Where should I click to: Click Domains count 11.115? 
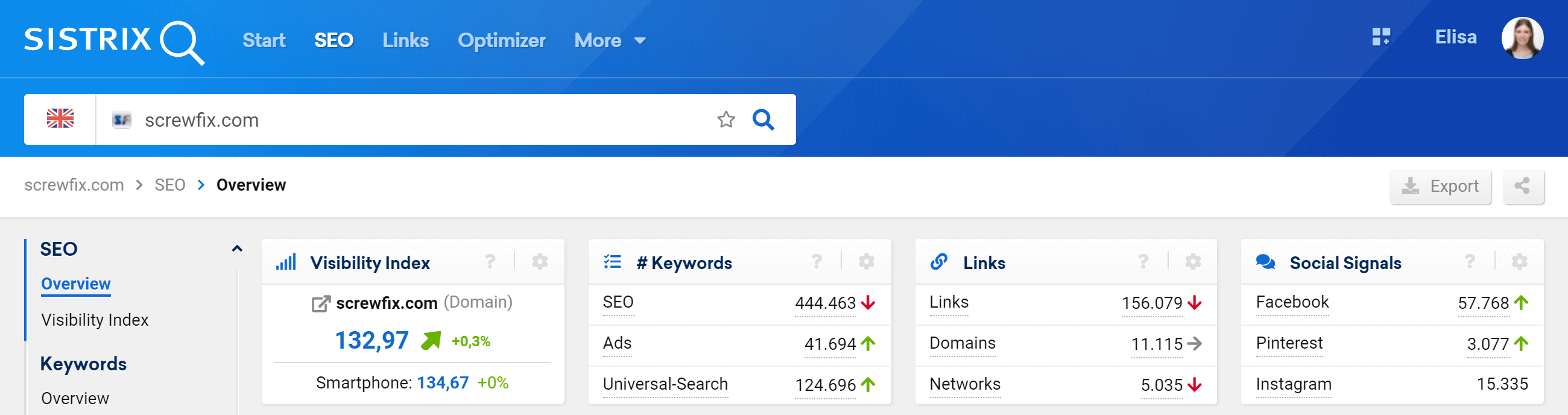coord(1157,344)
